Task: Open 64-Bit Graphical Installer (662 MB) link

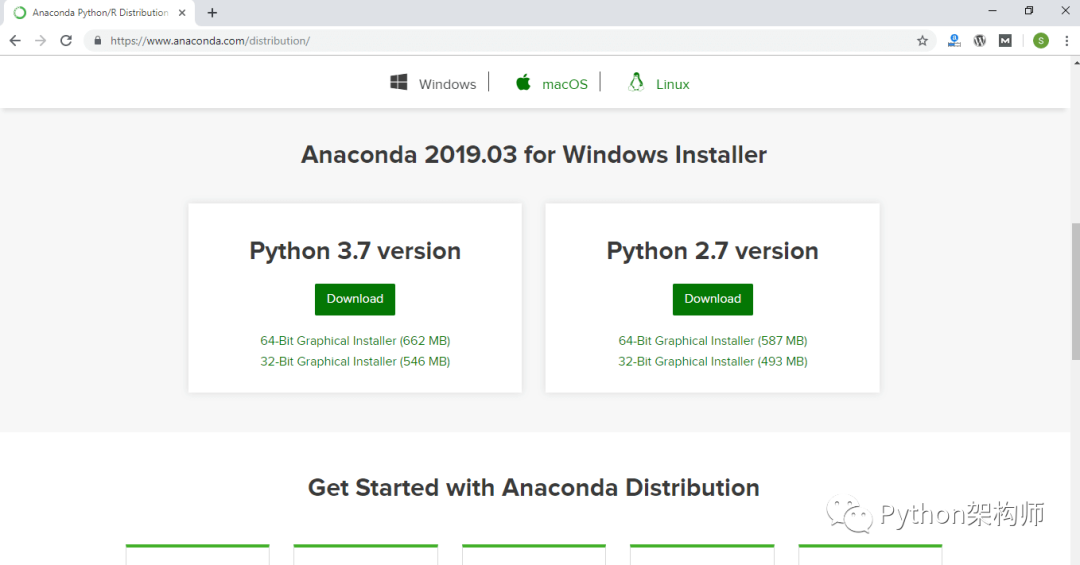Action: (355, 340)
